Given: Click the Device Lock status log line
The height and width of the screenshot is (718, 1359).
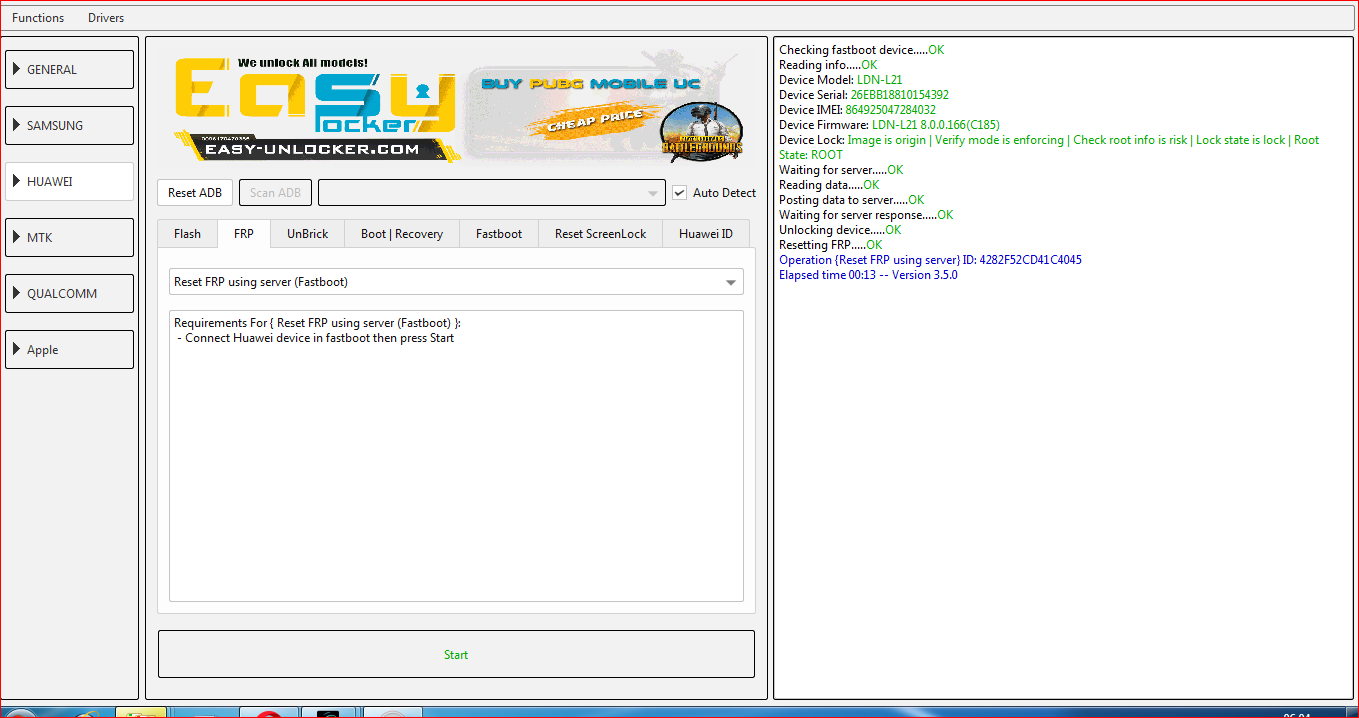Looking at the screenshot, I should tap(1049, 147).
